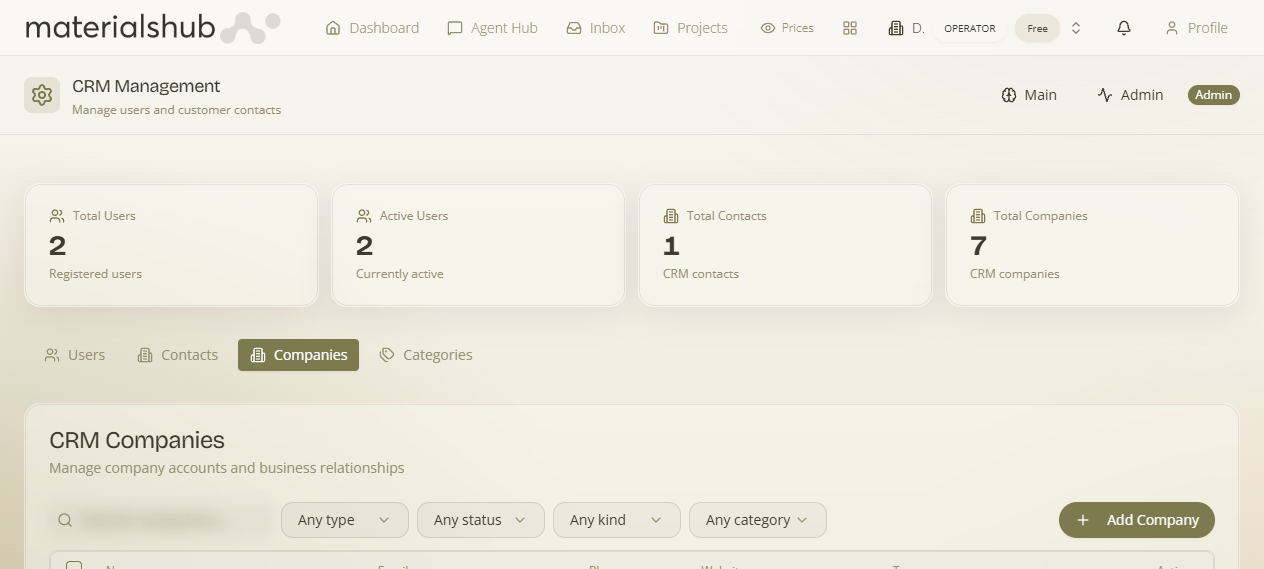Click the Admin badge
Image resolution: width=1264 pixels, height=569 pixels.
(1214, 95)
